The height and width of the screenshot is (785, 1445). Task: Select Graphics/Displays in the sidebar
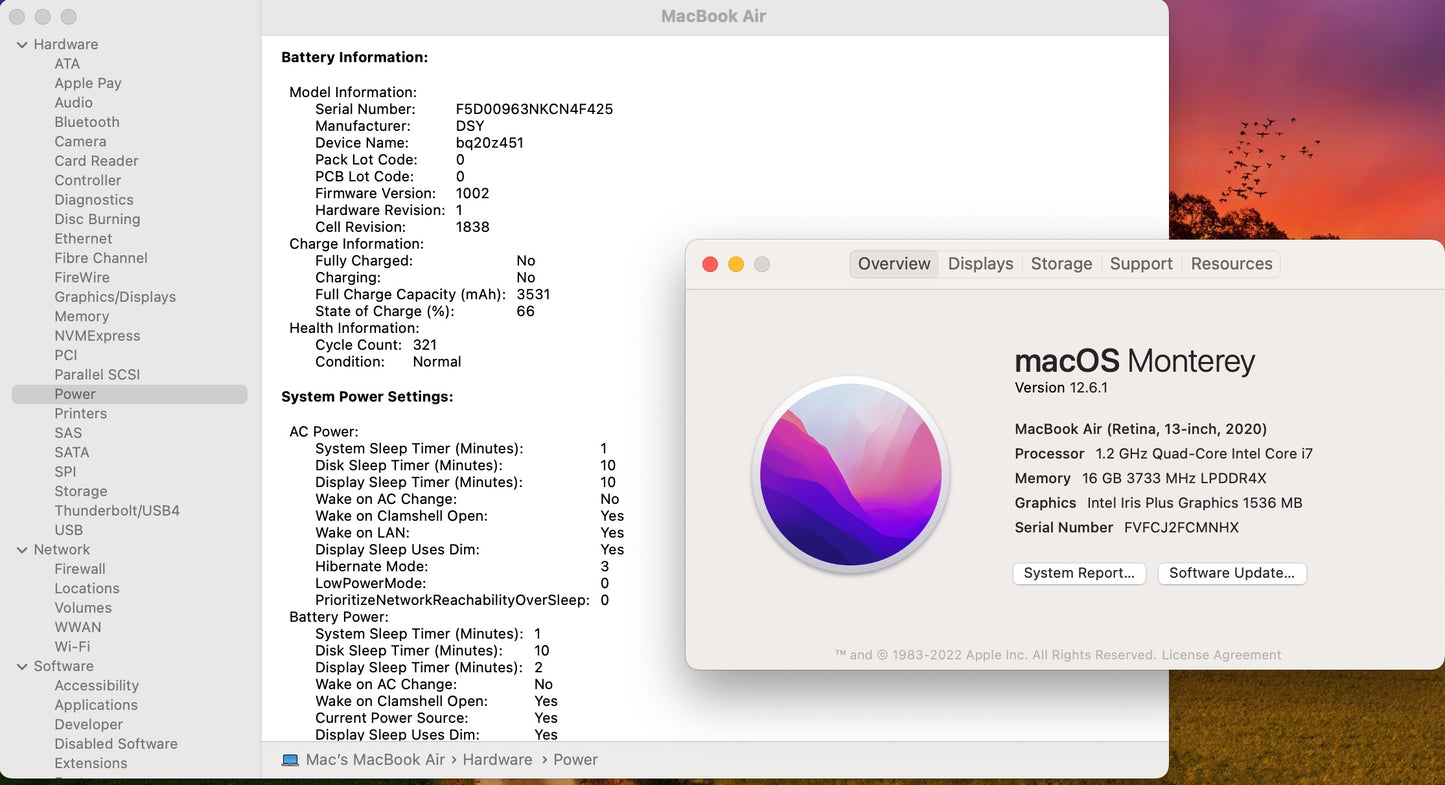pos(115,296)
